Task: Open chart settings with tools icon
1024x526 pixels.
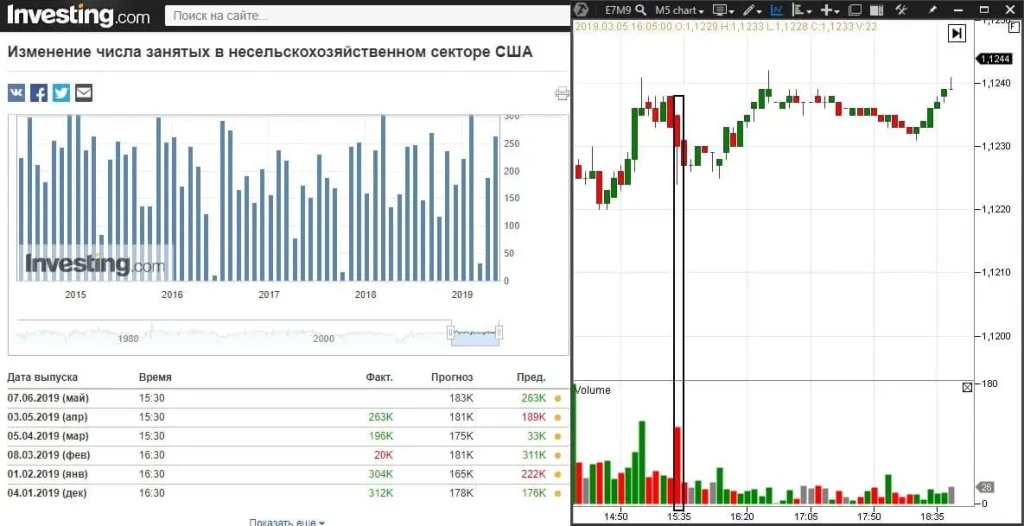Action: (x=902, y=10)
